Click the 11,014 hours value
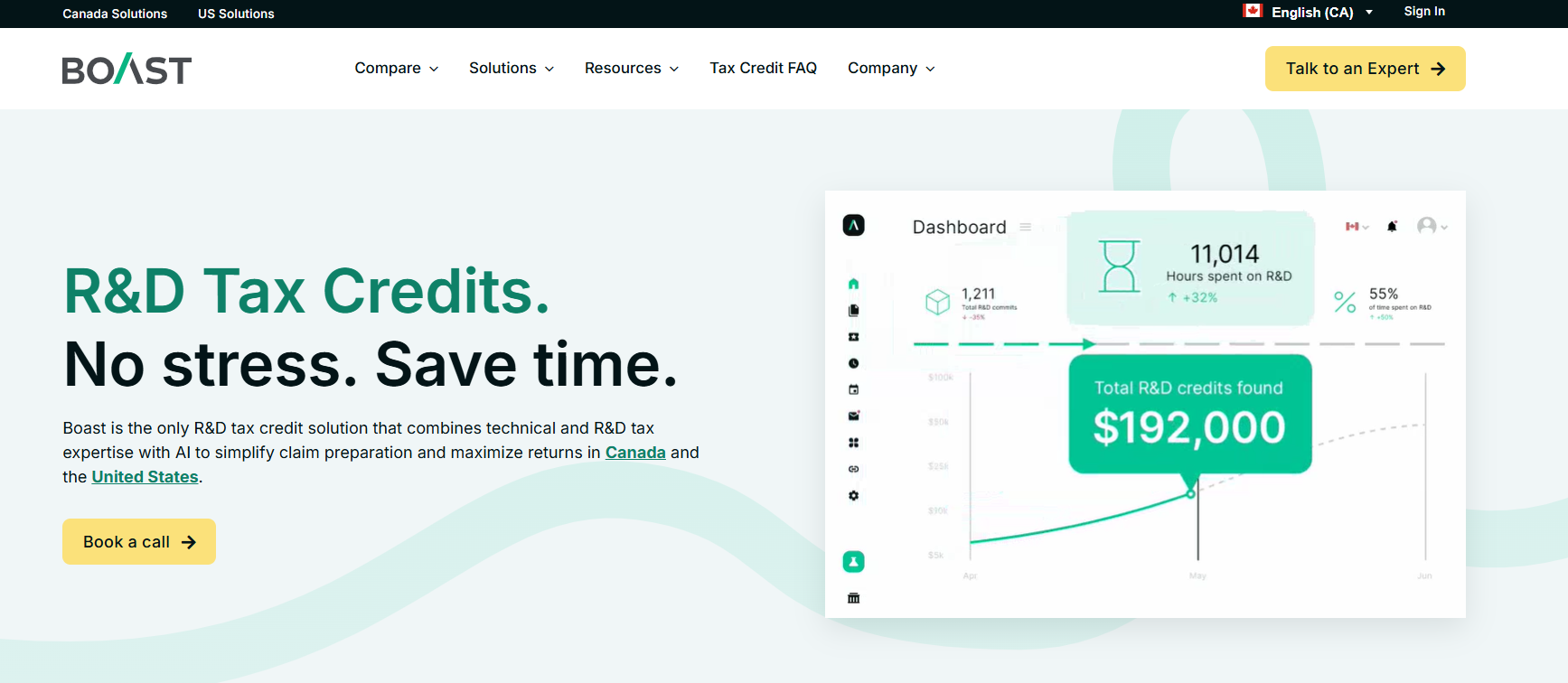Screen dimensions: 1568x683 1225,254
